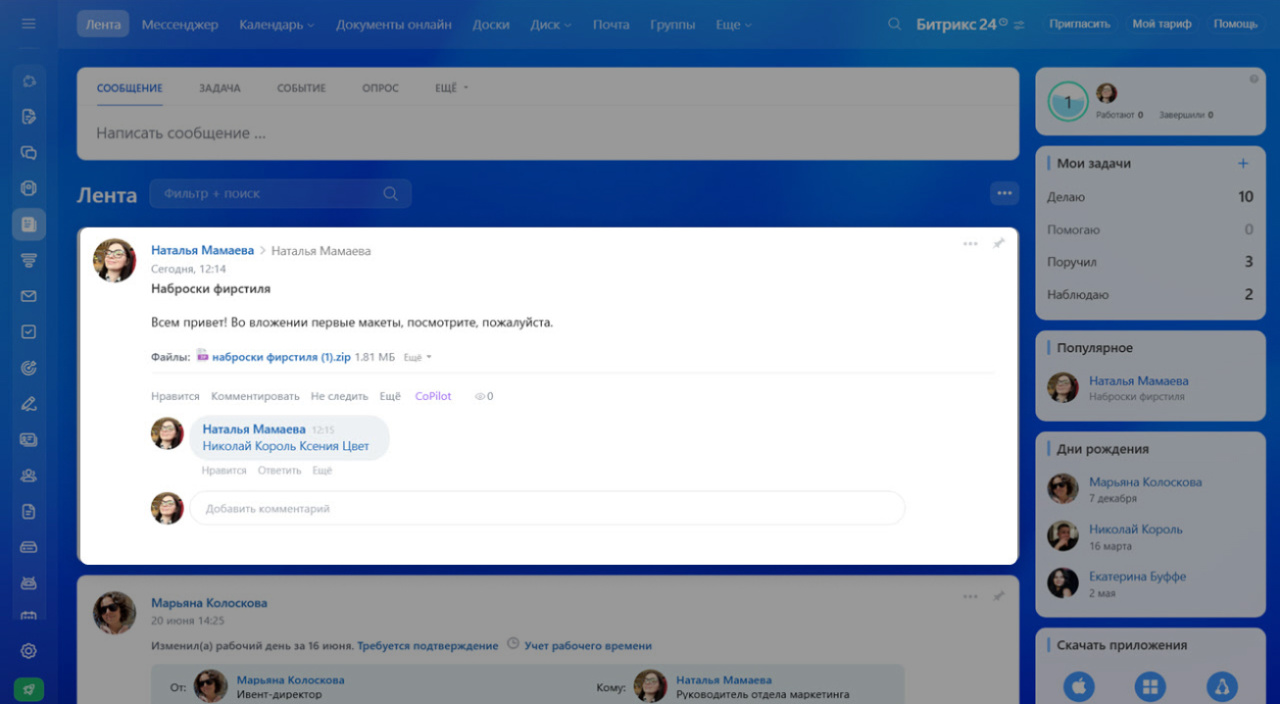Click the help question mark in the time widget
The image size is (1280, 704).
coord(1254,79)
